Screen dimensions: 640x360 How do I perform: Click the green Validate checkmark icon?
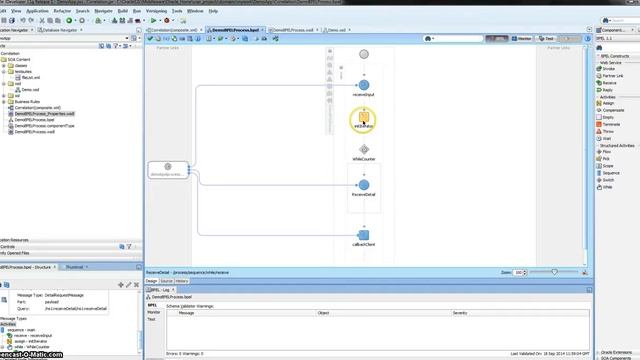point(150,38)
